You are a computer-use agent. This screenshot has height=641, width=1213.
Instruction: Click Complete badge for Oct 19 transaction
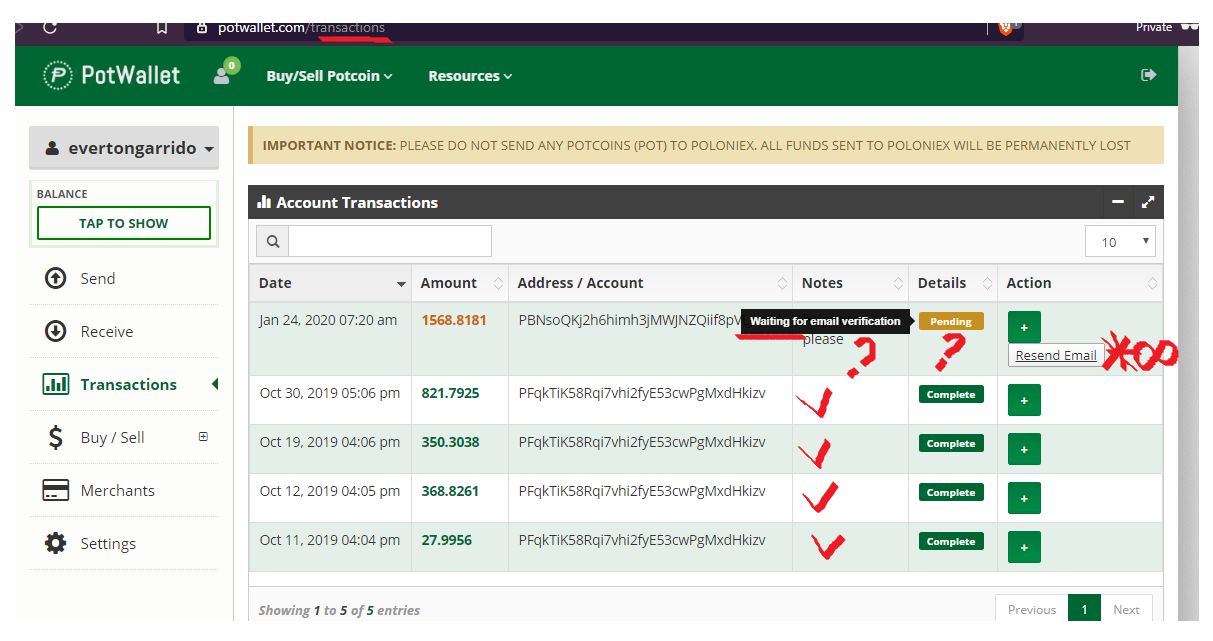coord(951,443)
